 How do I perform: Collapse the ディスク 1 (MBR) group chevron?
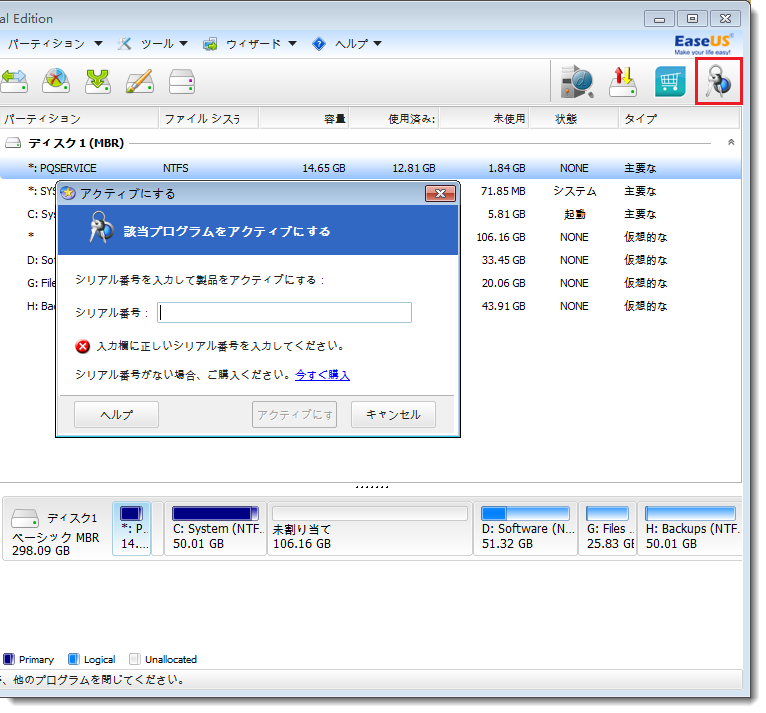[730, 143]
